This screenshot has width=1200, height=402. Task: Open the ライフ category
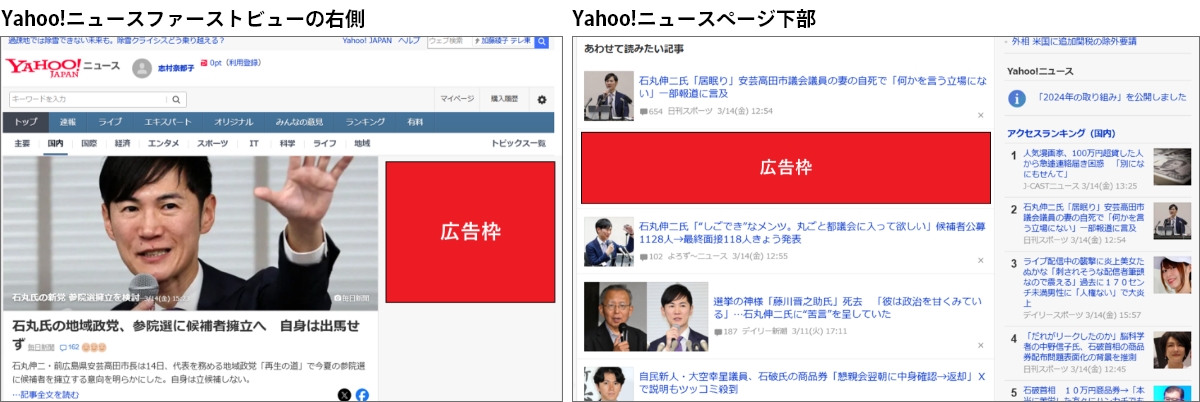coord(324,144)
